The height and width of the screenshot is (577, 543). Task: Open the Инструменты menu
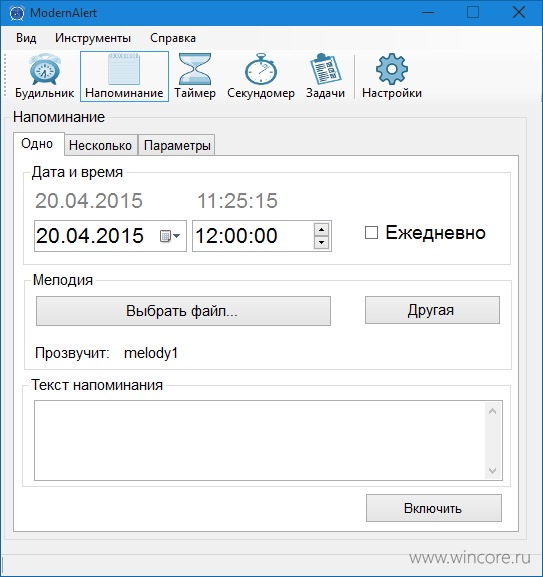pos(93,38)
